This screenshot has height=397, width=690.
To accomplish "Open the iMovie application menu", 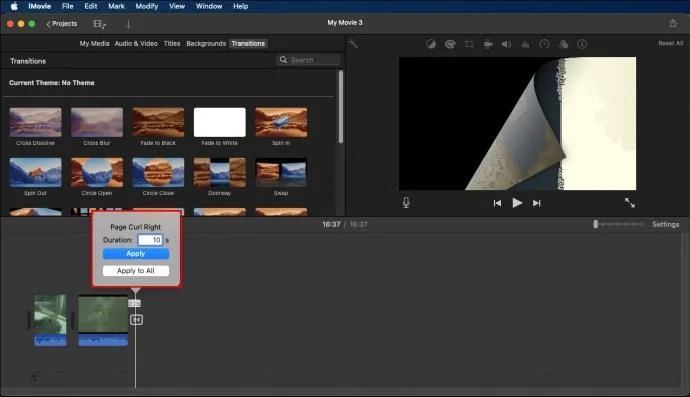I will 40,6.
